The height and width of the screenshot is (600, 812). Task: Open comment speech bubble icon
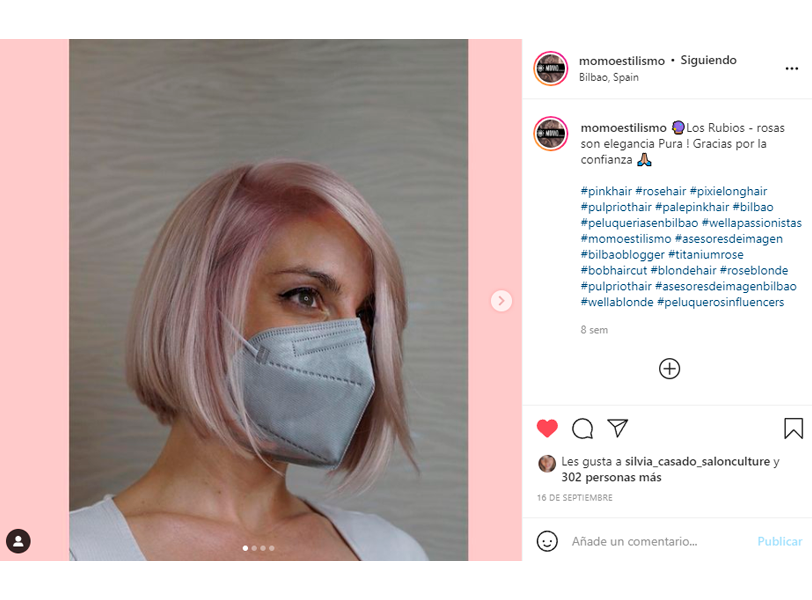coord(583,429)
